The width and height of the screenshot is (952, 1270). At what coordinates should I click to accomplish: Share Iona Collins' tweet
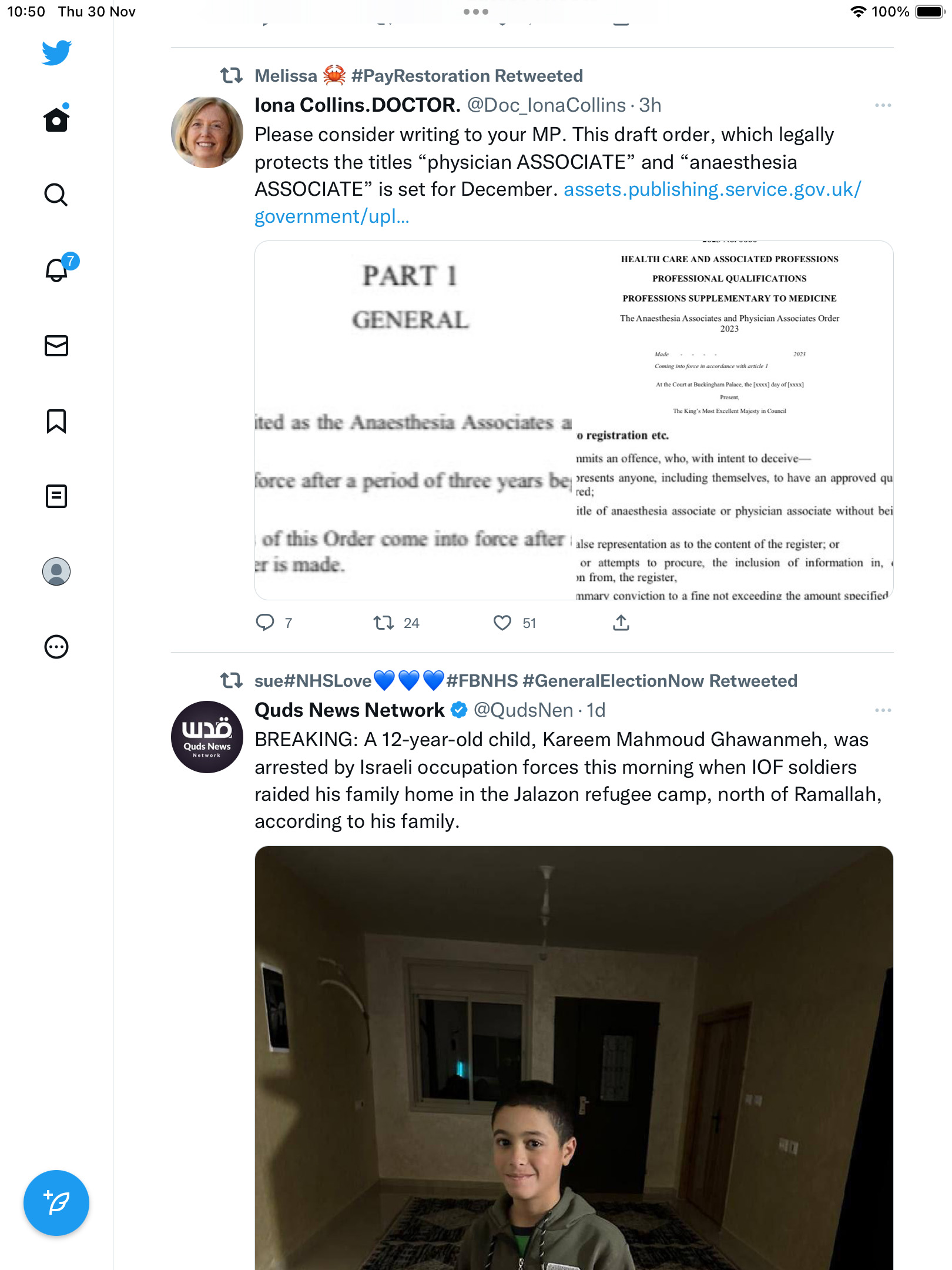[x=621, y=623]
